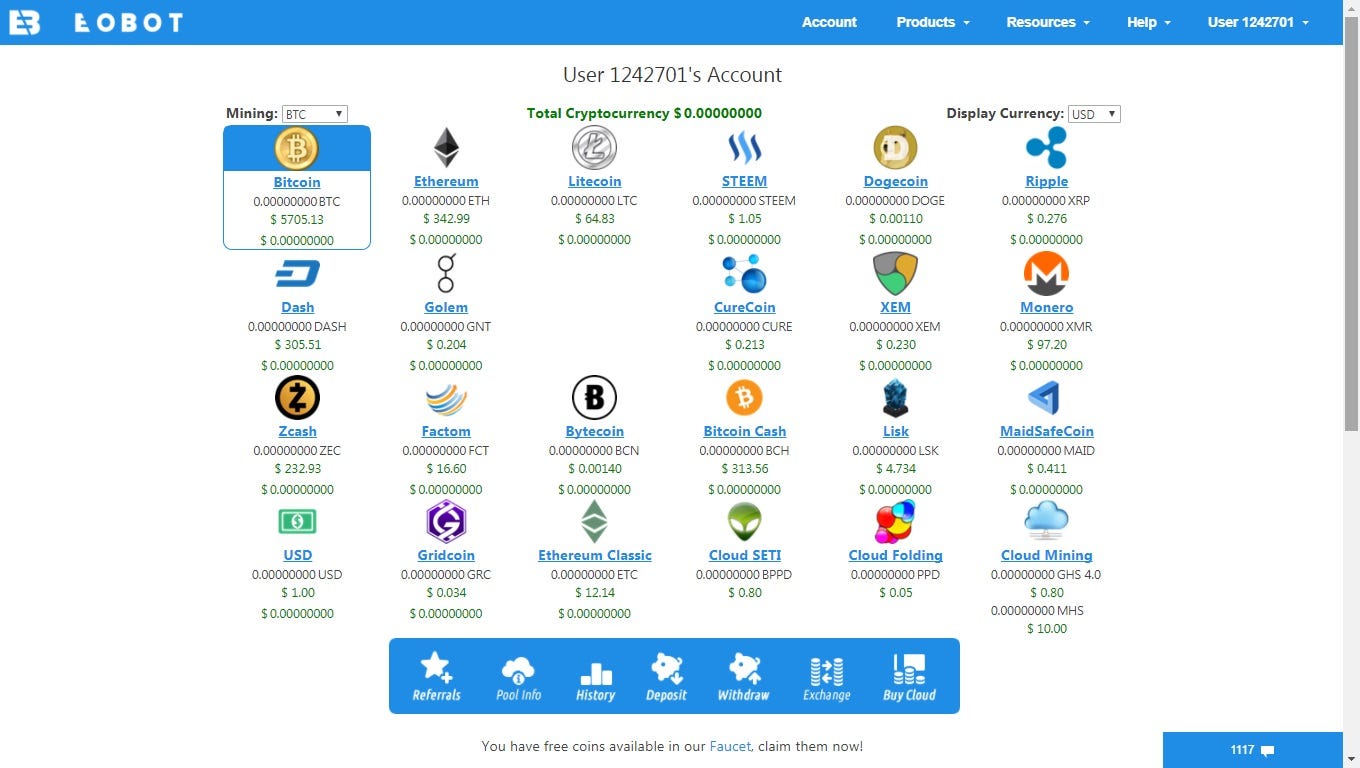Click the Monero orange icon
Image resolution: width=1360 pixels, height=768 pixels.
(x=1046, y=273)
